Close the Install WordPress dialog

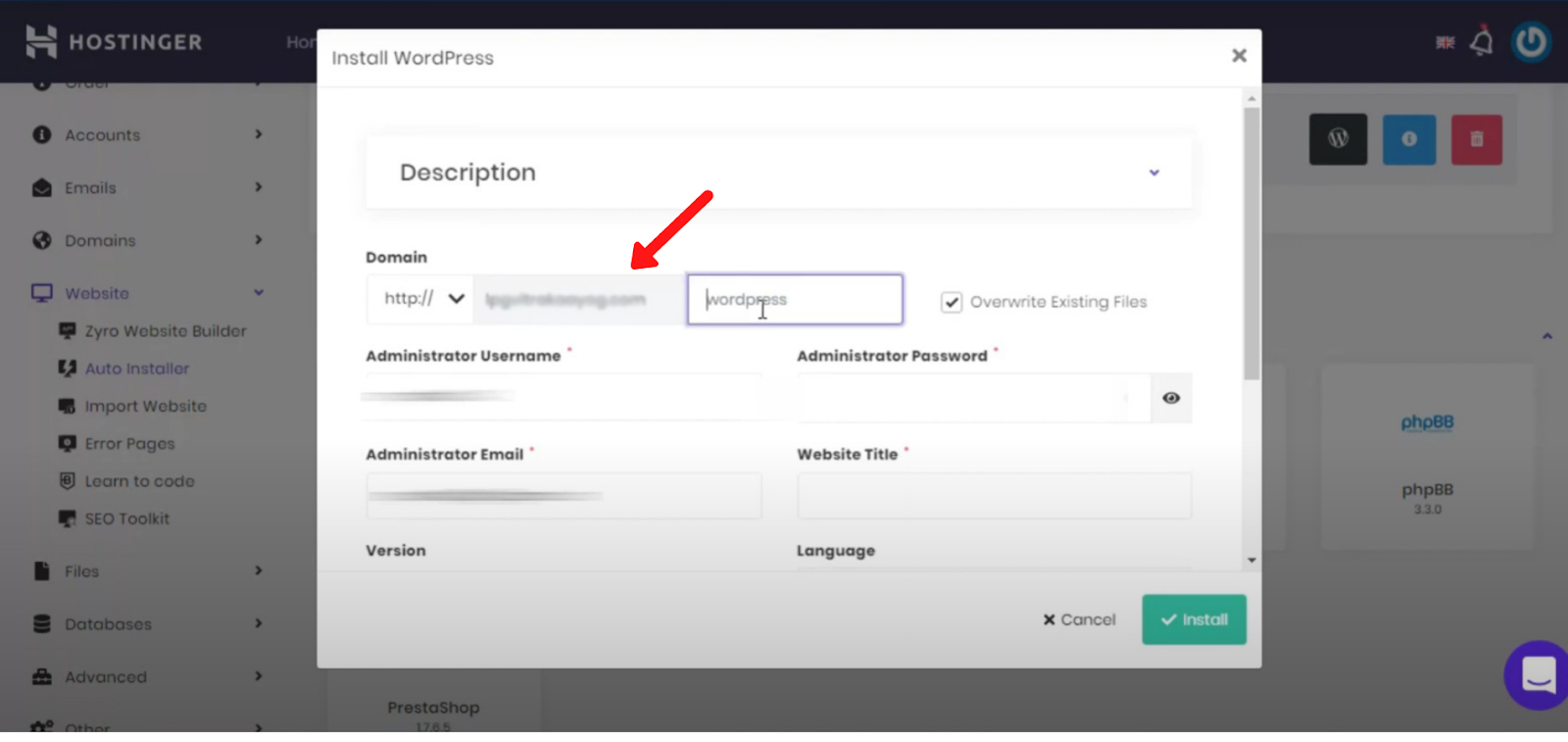click(x=1239, y=56)
